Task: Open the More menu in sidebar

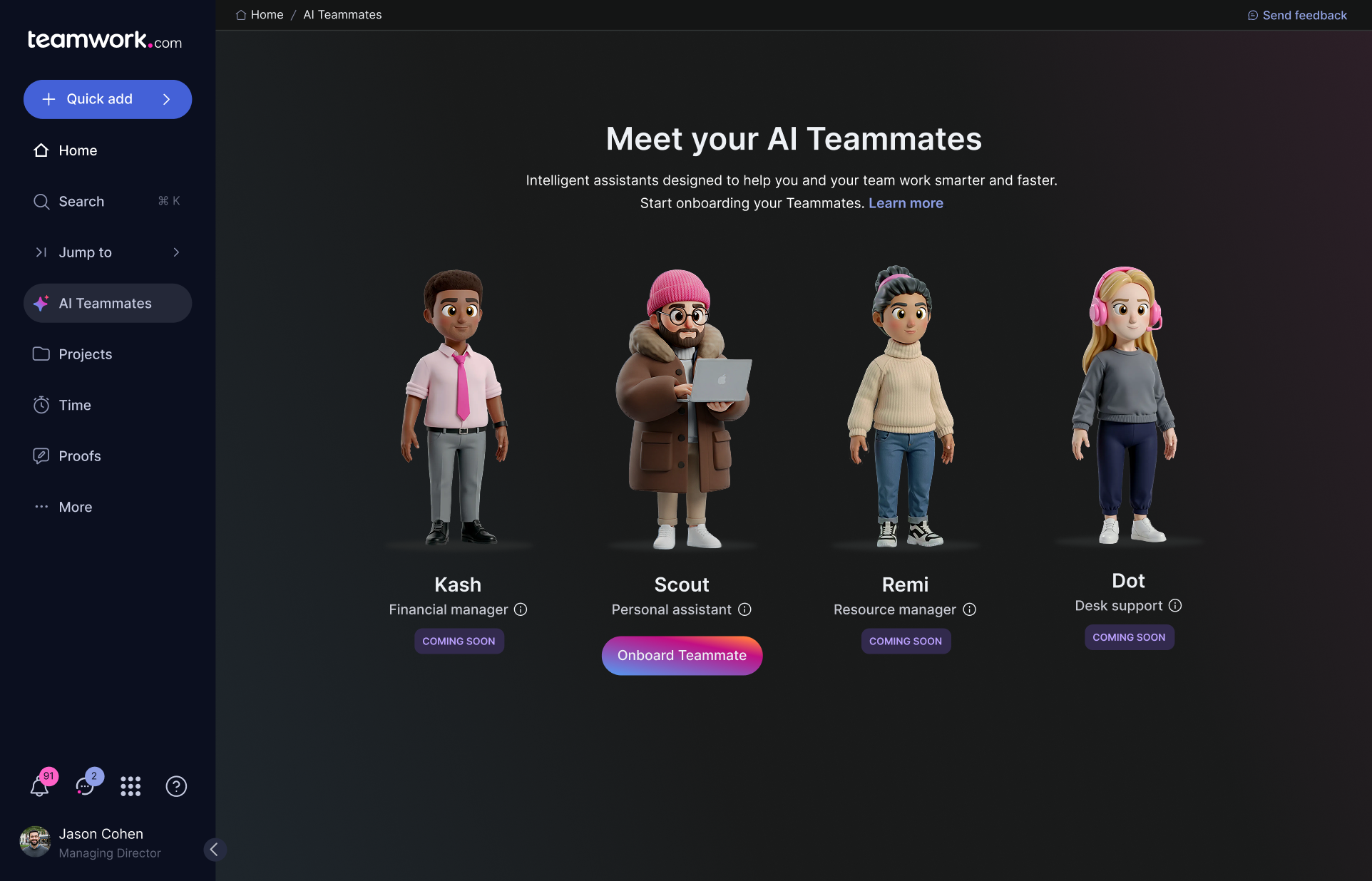Action: 76,507
